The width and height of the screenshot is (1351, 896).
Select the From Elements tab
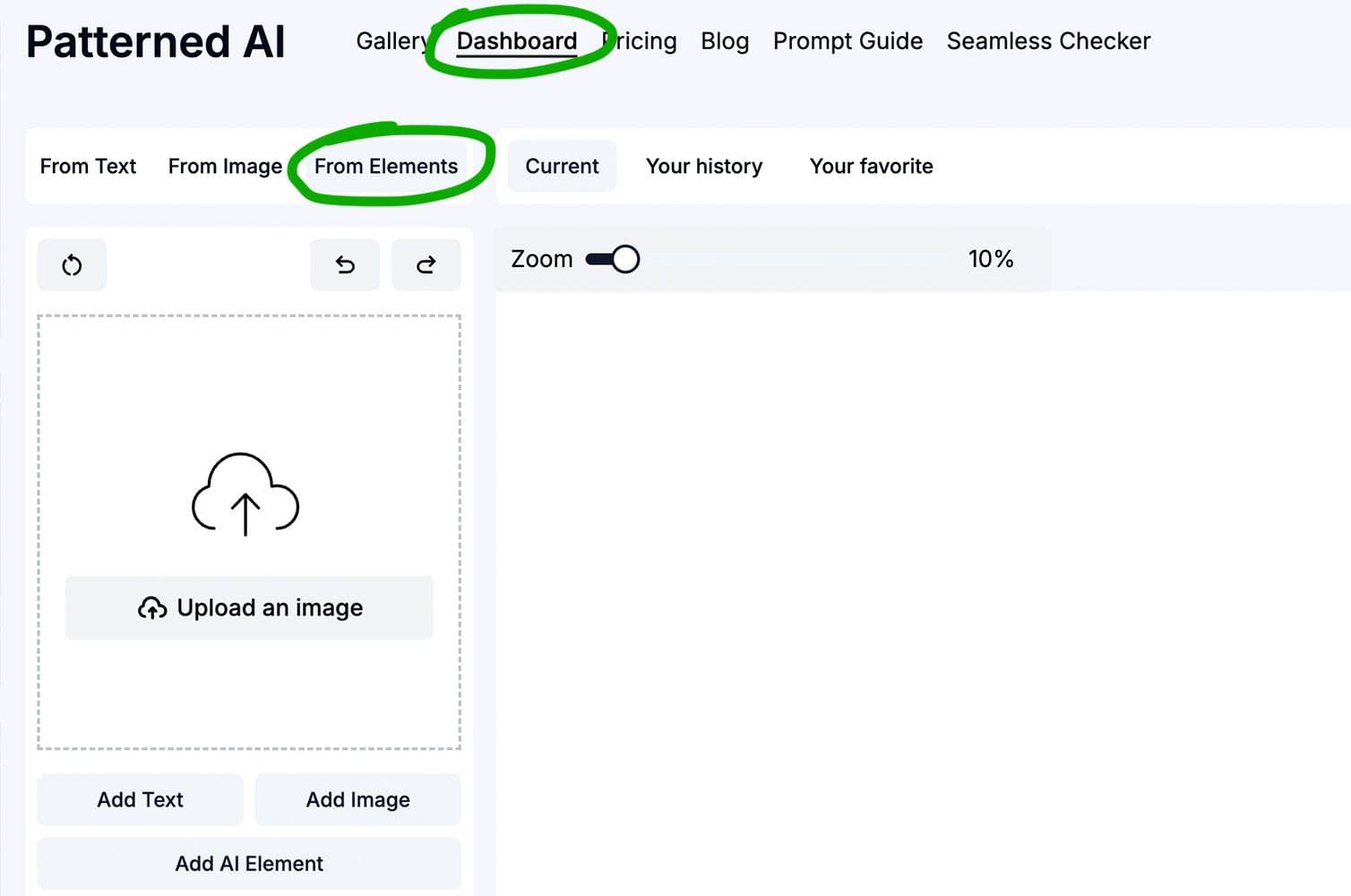[386, 167]
